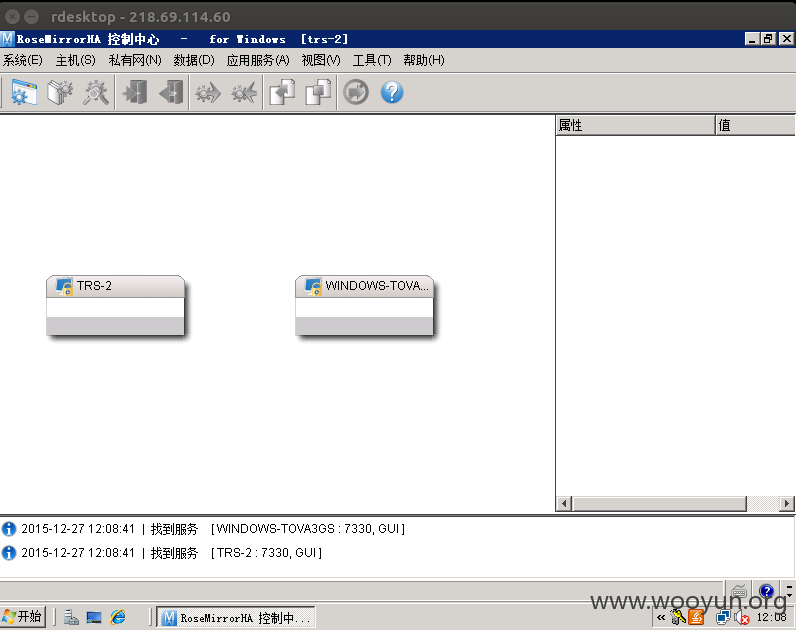Click the properties panel scroll-right arrow

786,504
